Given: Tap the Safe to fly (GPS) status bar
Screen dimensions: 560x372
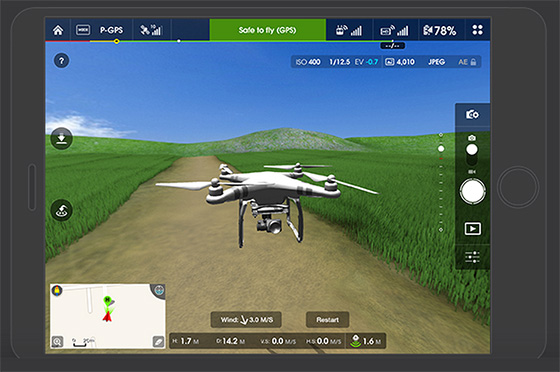Looking at the screenshot, I should pos(268,30).
